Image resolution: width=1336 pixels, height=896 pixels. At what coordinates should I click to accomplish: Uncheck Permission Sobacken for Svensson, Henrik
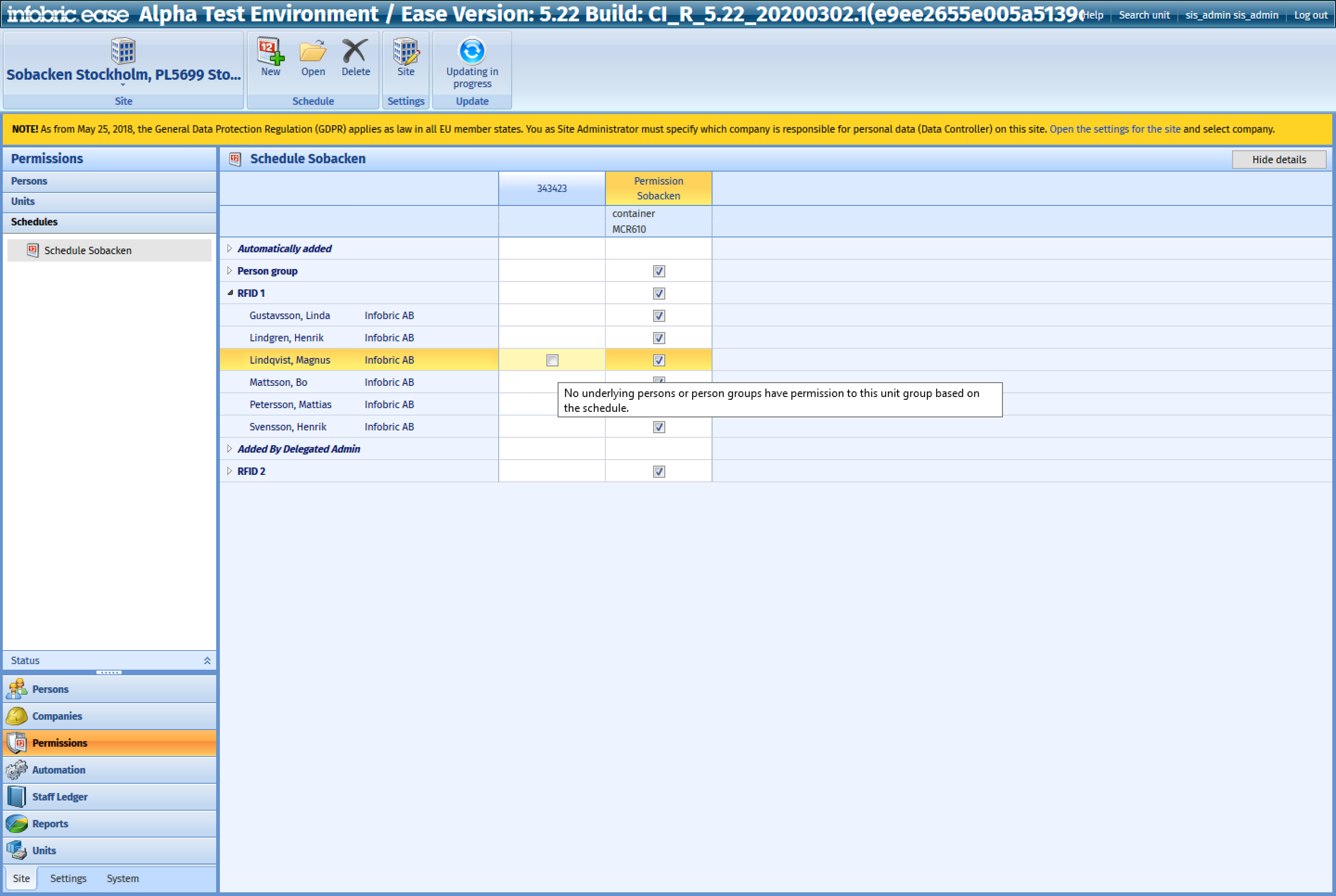[x=659, y=427]
